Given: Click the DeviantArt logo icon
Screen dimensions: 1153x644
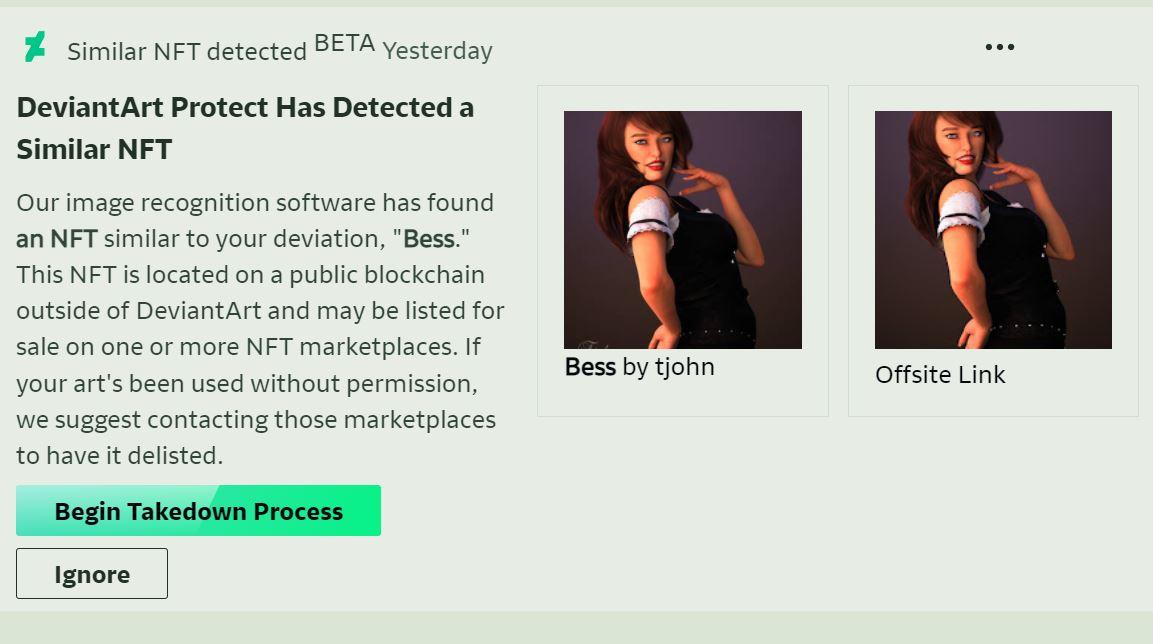Looking at the screenshot, I should tap(35, 47).
